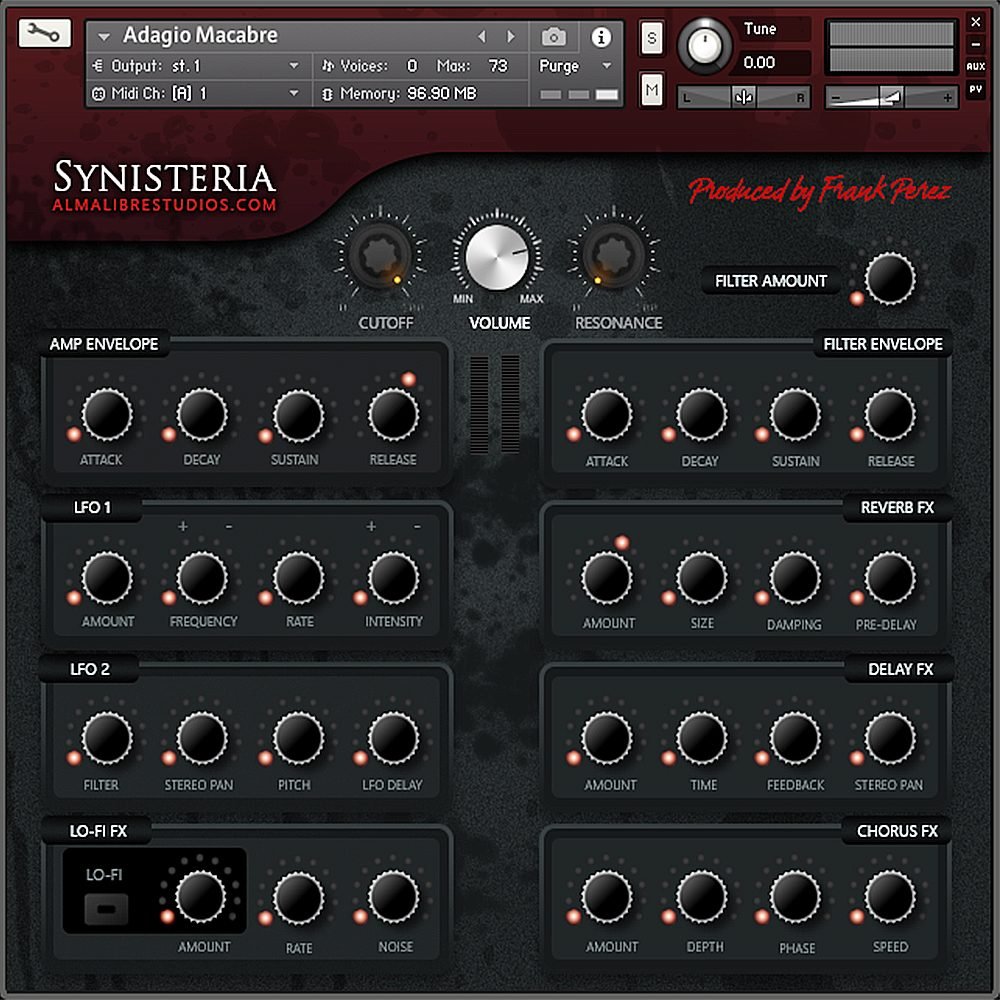Click the Chorus FX Amount knob
Image resolution: width=1000 pixels, height=1000 pixels.
(x=607, y=897)
